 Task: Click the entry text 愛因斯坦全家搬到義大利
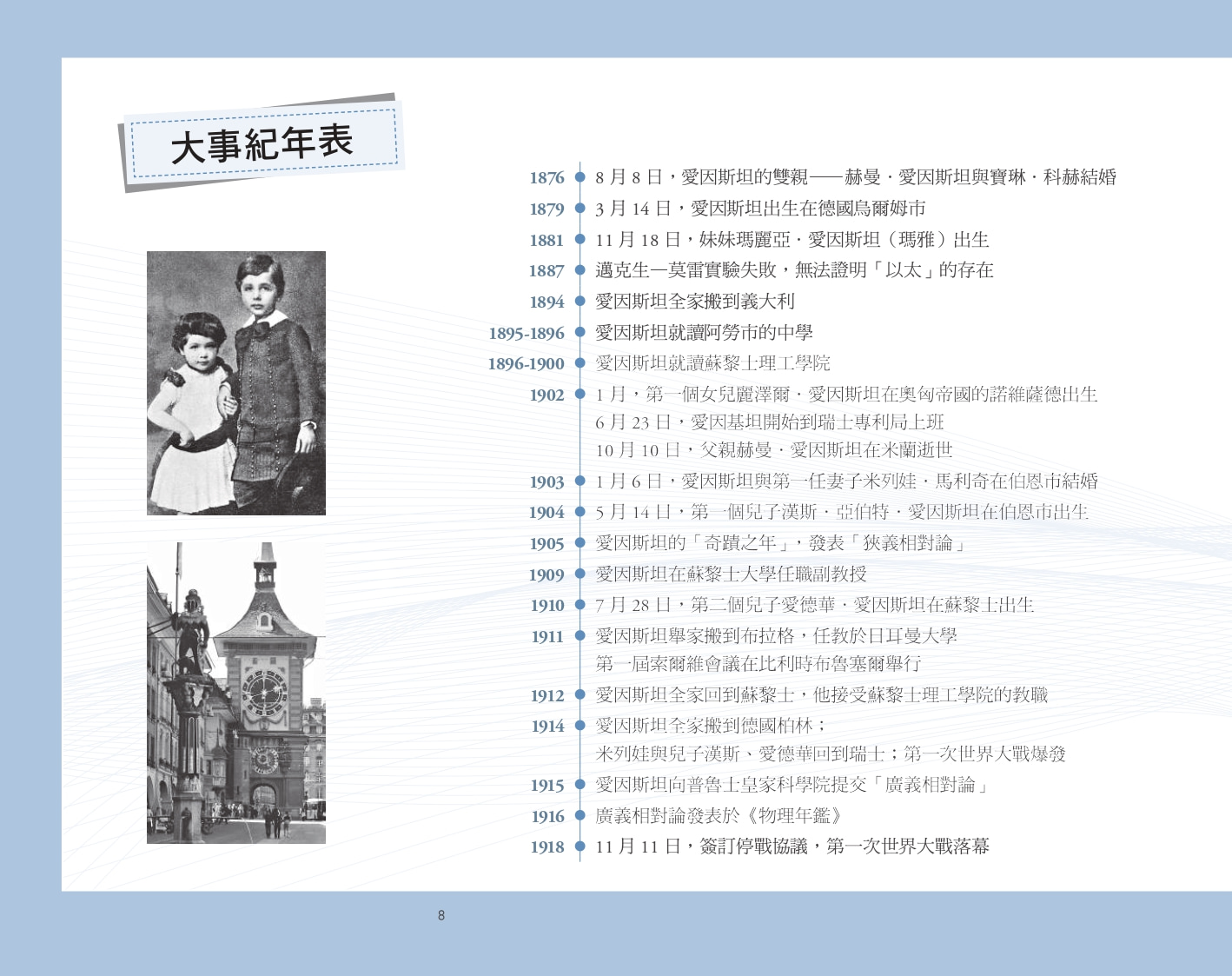point(695,302)
